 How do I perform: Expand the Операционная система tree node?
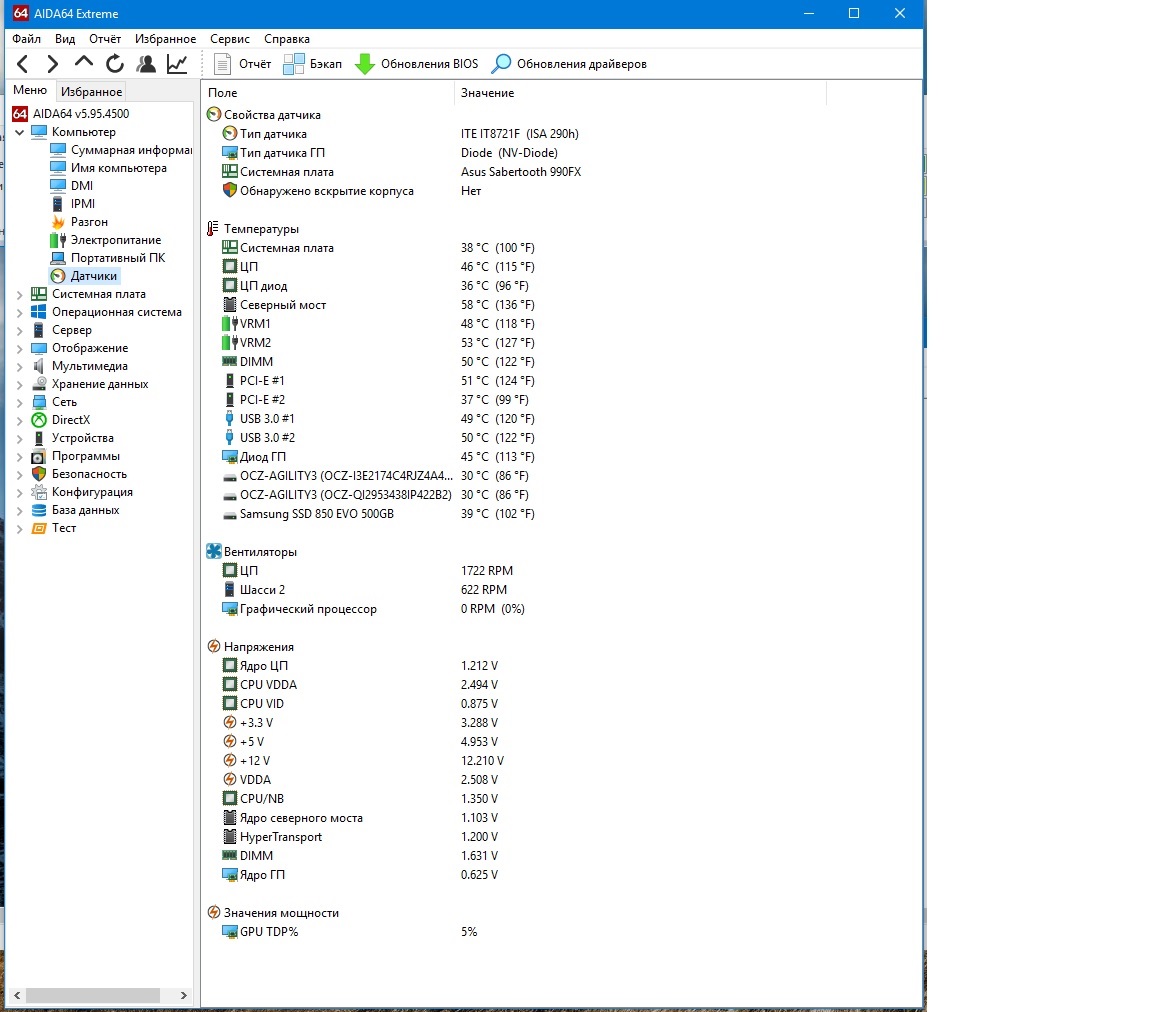click(x=20, y=312)
